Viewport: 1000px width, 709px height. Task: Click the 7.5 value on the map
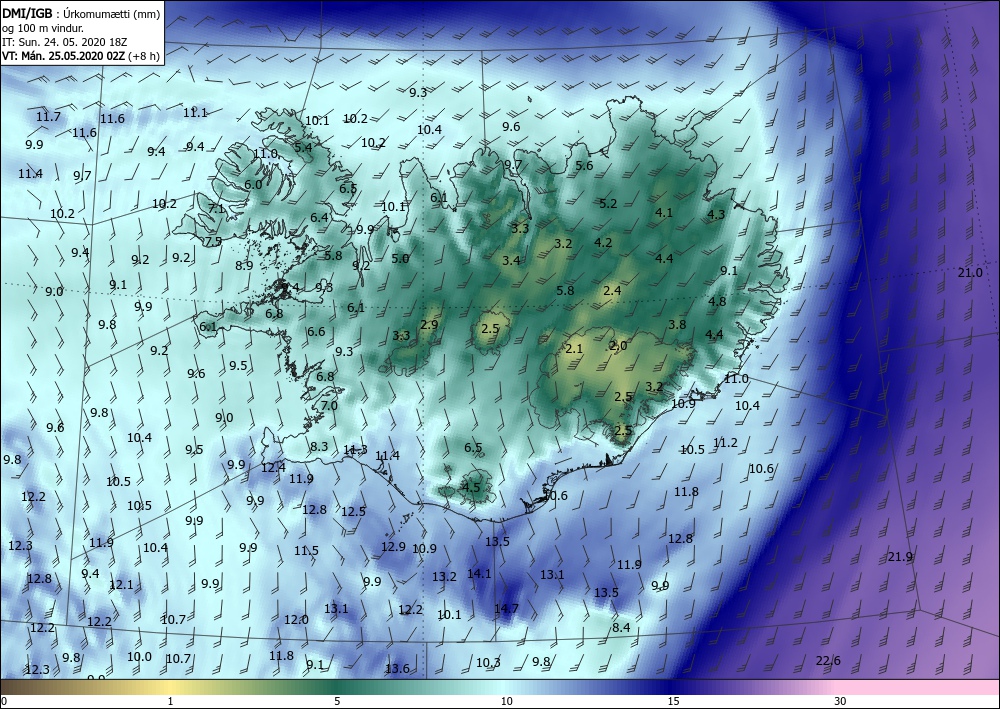(x=213, y=242)
